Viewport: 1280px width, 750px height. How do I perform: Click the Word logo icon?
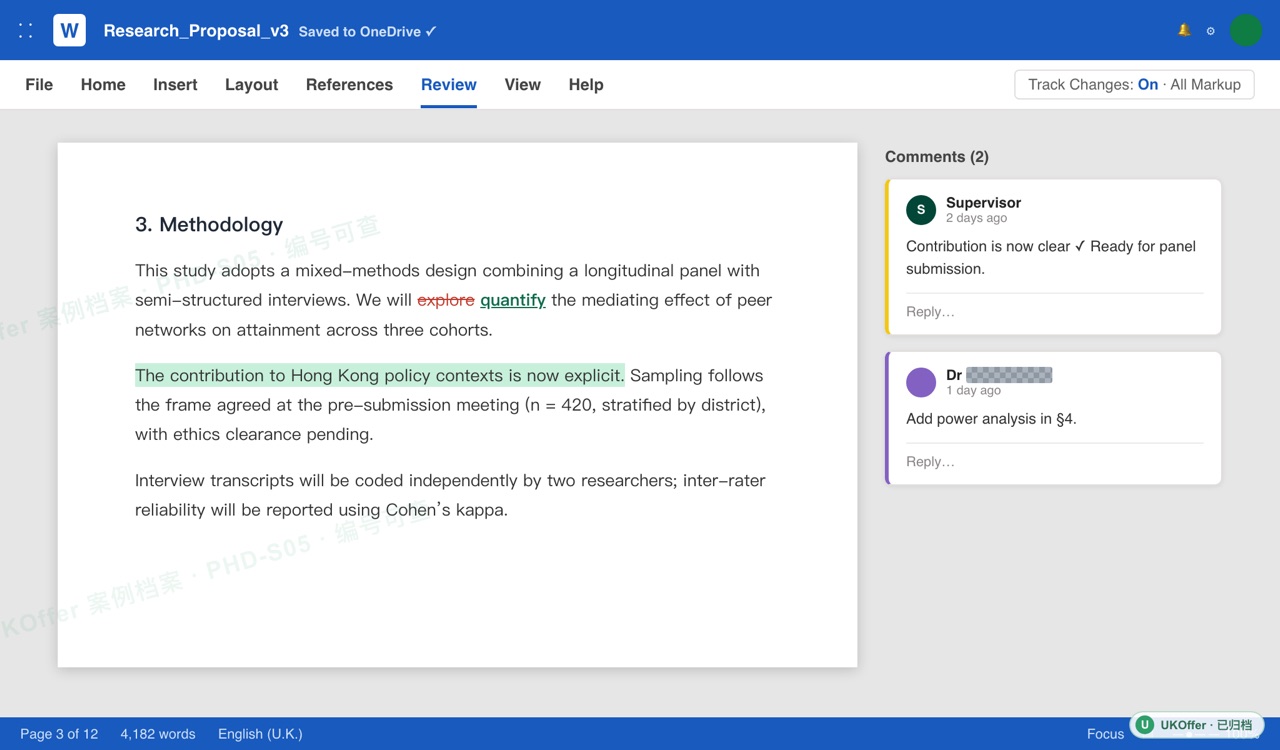point(69,30)
